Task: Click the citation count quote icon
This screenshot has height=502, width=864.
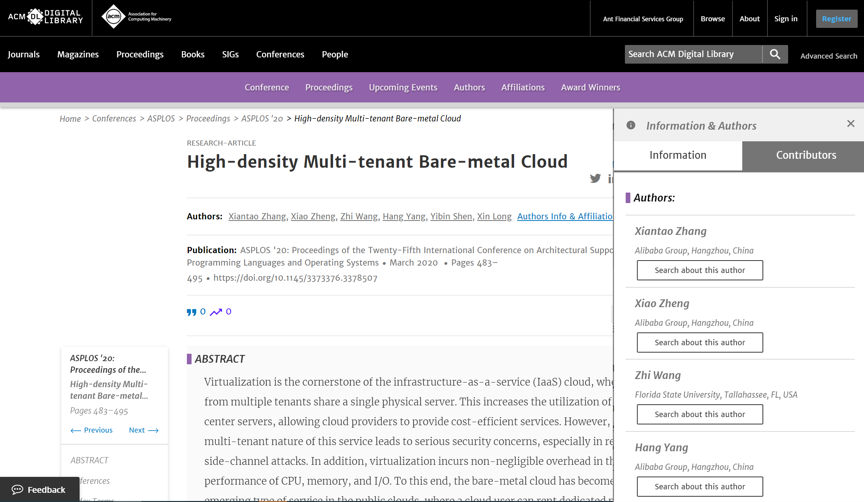Action: tap(191, 312)
